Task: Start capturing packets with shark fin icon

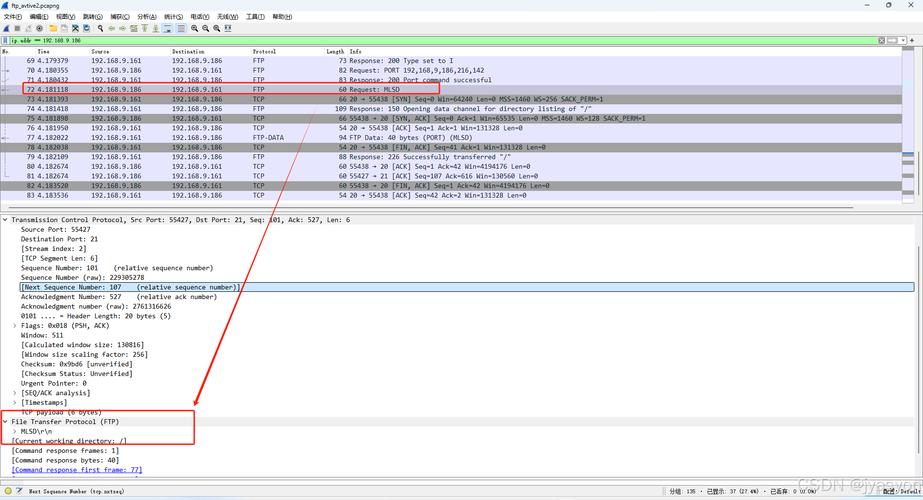Action: coord(6,28)
